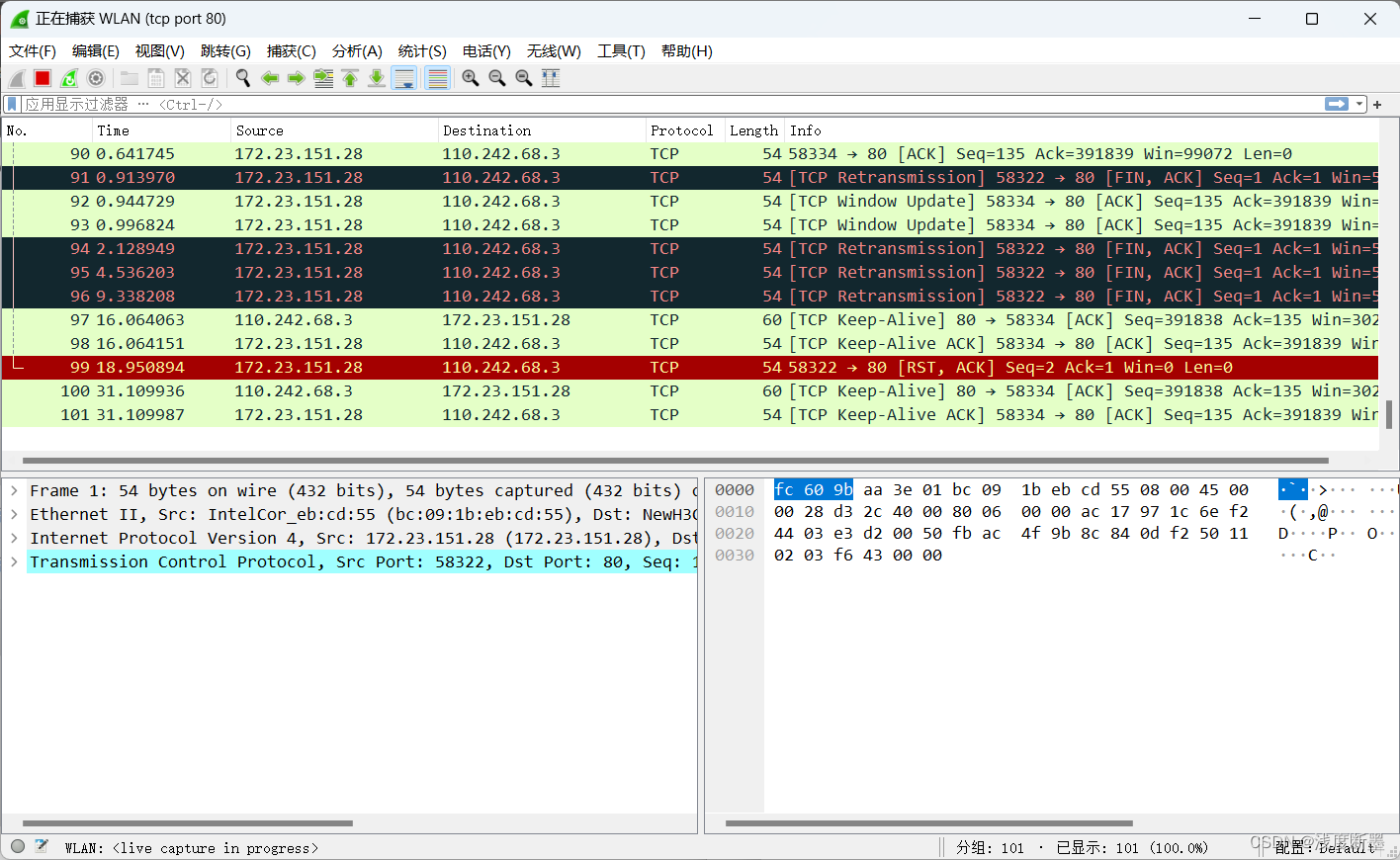This screenshot has width=1400, height=860.
Task: Toggle packet list colorization
Action: (437, 78)
